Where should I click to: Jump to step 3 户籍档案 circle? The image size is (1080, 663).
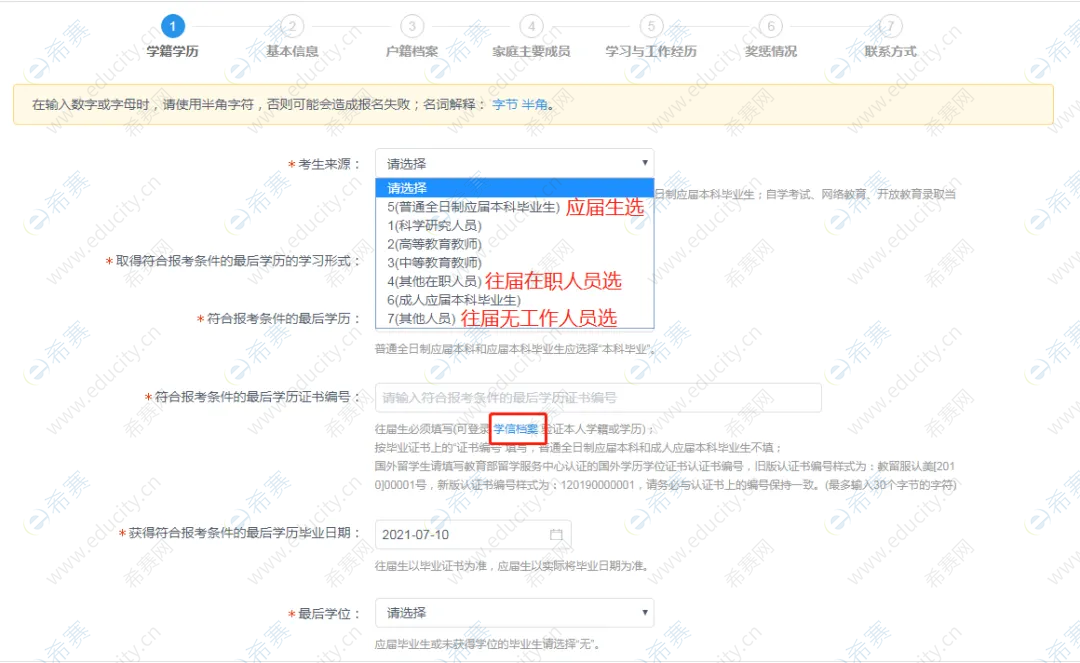(x=411, y=26)
